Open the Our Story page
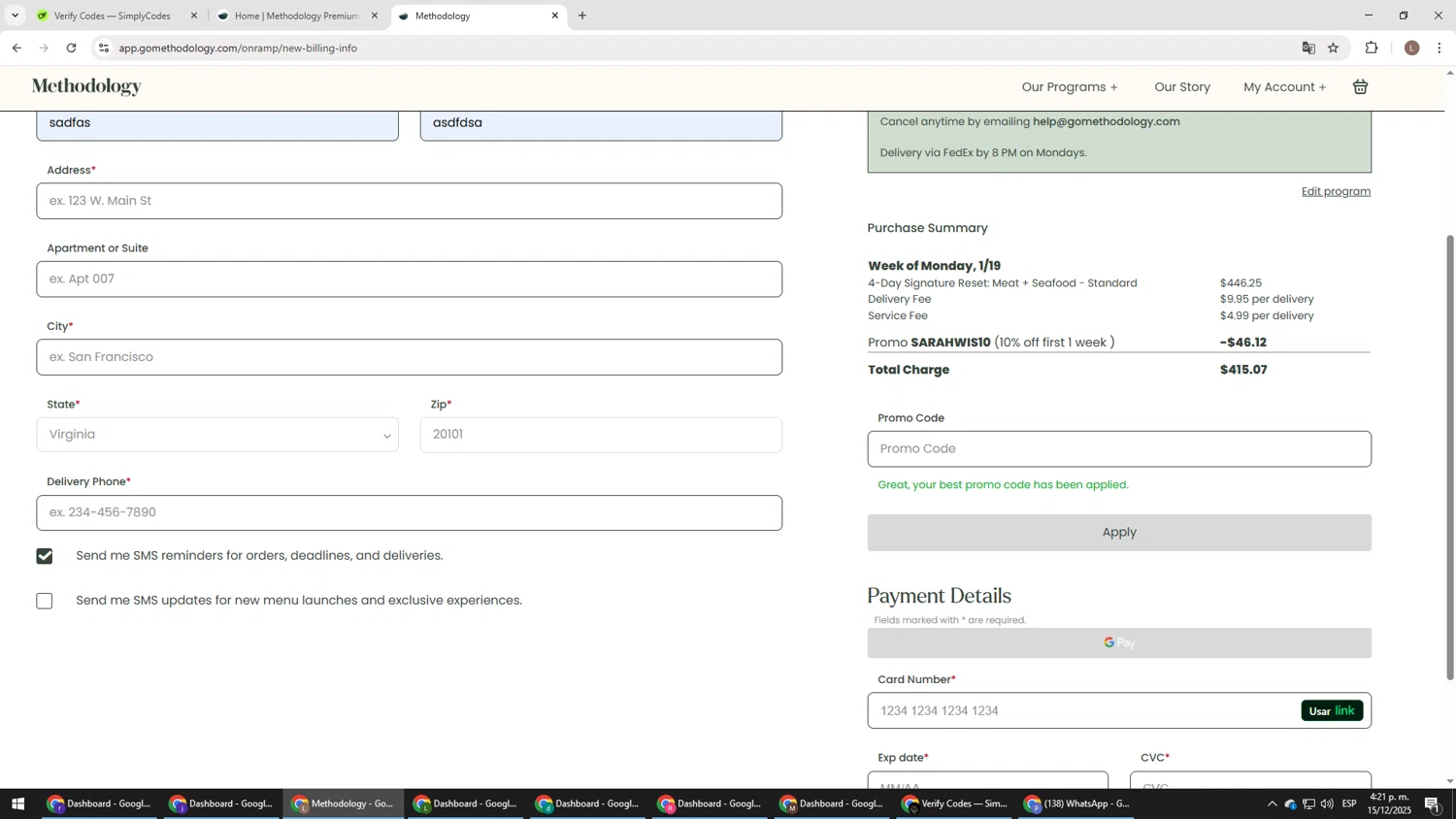 click(x=1182, y=87)
